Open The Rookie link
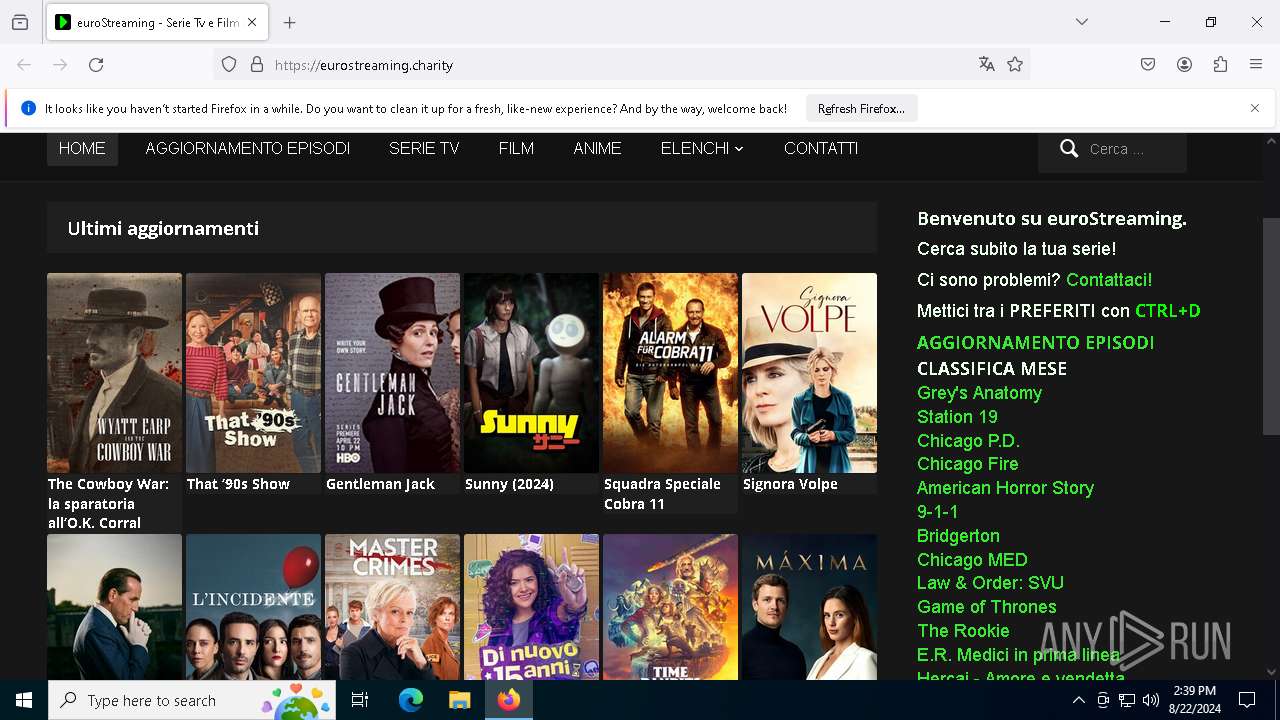This screenshot has height=720, width=1280. pos(963,631)
